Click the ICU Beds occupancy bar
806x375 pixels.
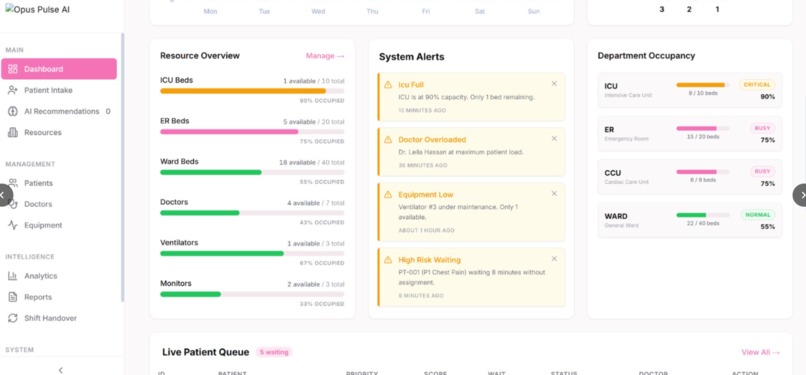click(252, 91)
